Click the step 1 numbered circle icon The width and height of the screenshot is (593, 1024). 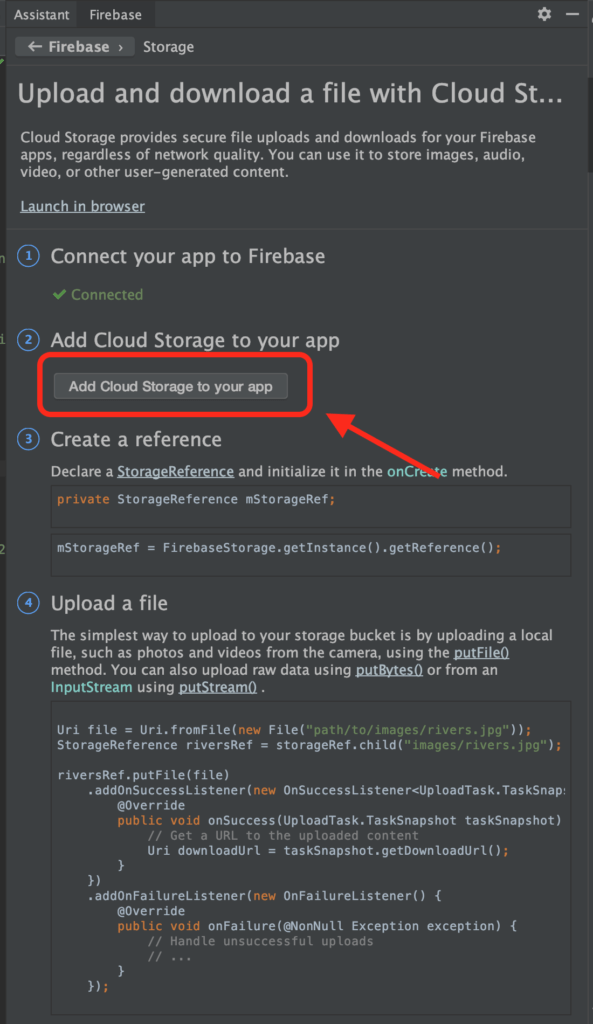[x=27, y=256]
